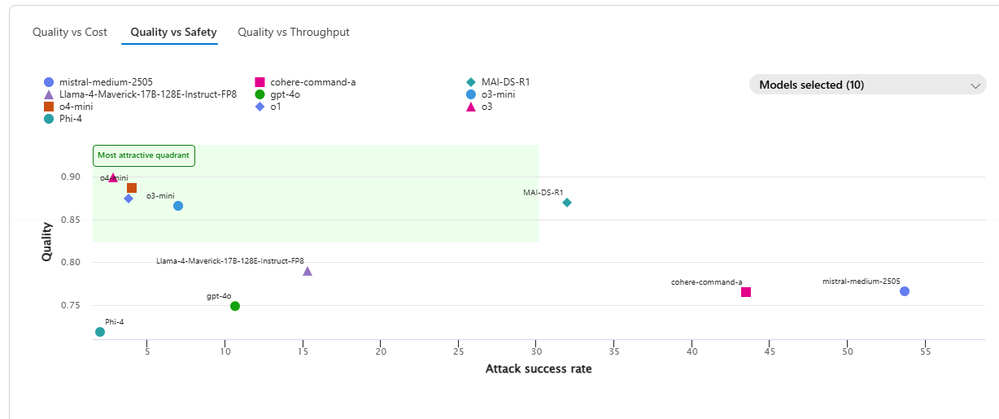999x419 pixels.
Task: Open the Quality vs Safety tab
Action: click(x=173, y=32)
